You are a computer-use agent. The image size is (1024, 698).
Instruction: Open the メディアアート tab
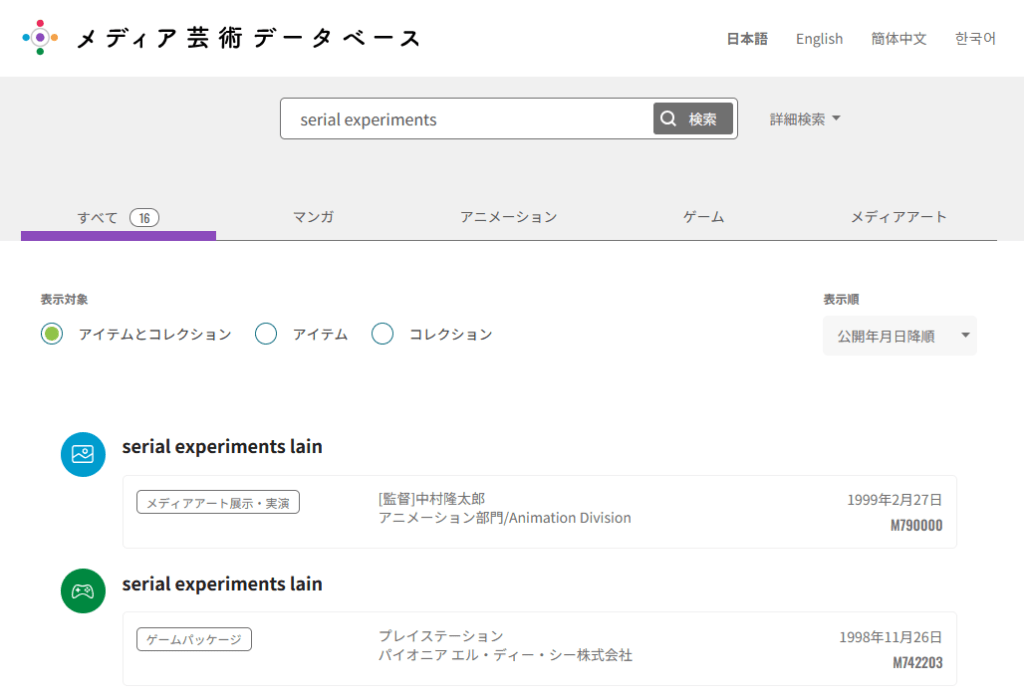click(x=898, y=217)
